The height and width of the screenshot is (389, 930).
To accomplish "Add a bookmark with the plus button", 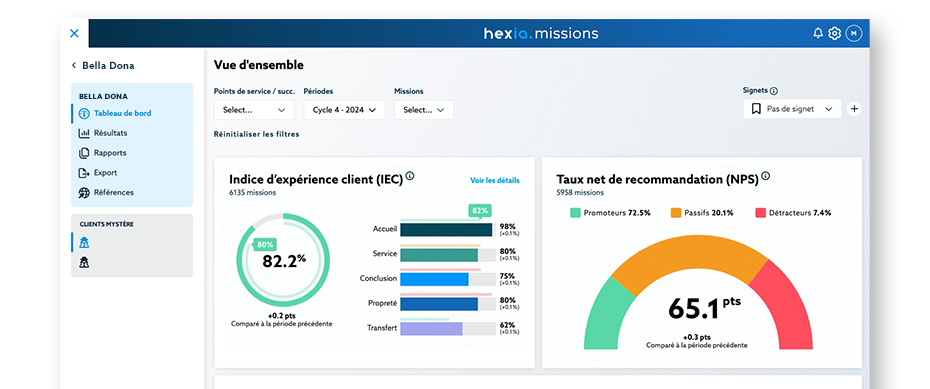I will point(854,109).
